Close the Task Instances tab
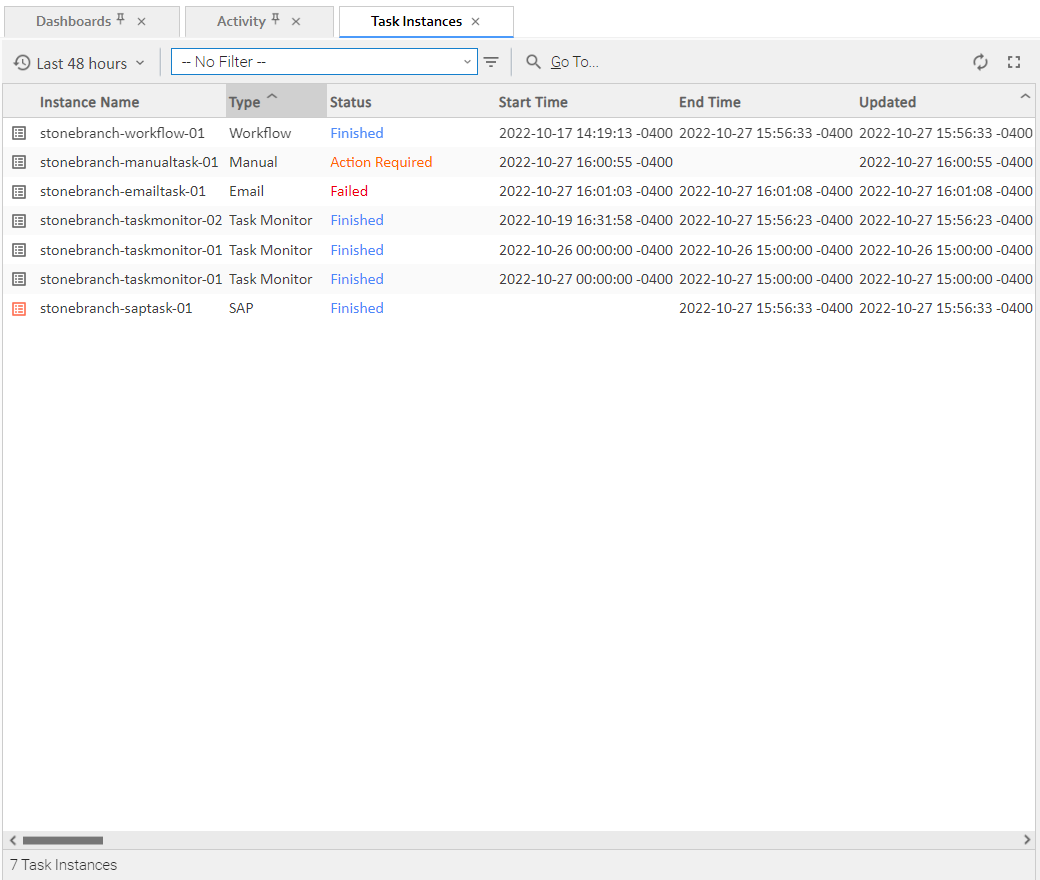This screenshot has width=1040, height=880. point(475,21)
